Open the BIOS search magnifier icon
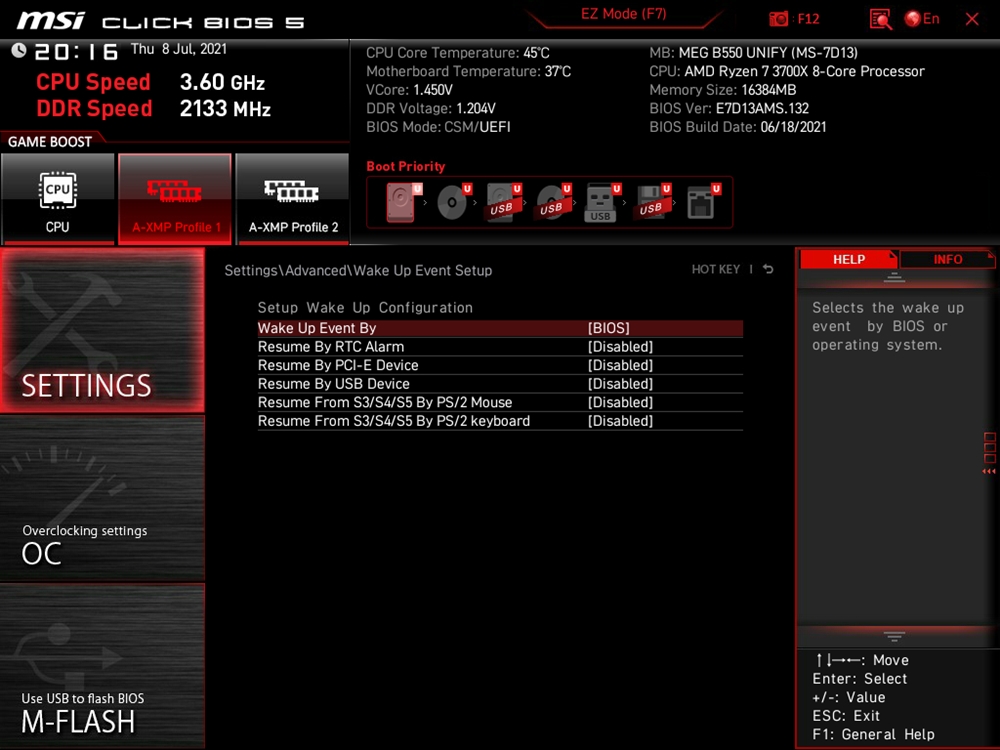Image resolution: width=1000 pixels, height=750 pixels. [x=880, y=19]
